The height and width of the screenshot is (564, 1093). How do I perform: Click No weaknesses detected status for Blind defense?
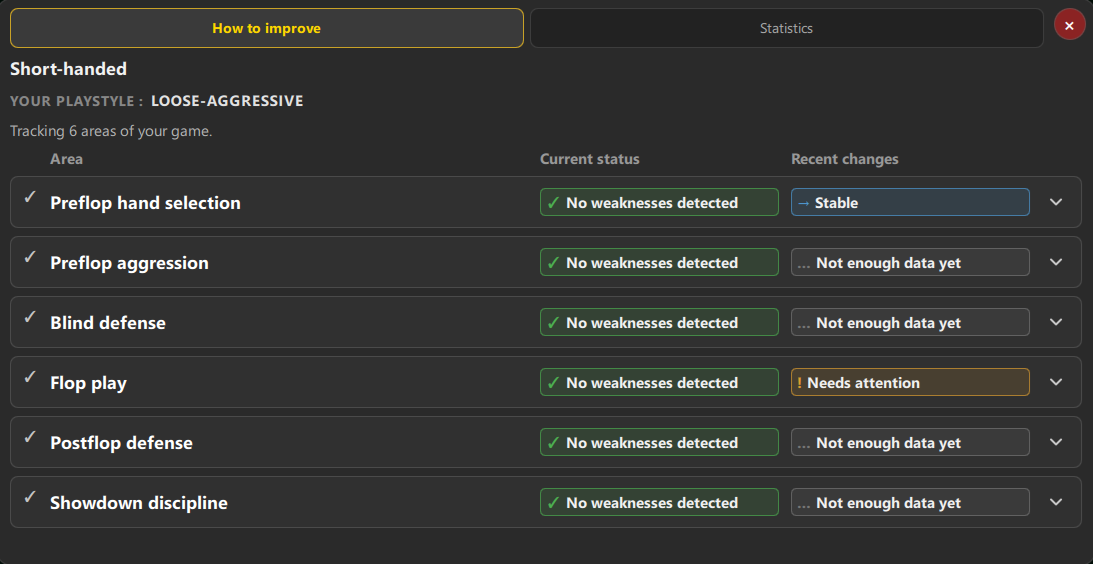click(659, 322)
